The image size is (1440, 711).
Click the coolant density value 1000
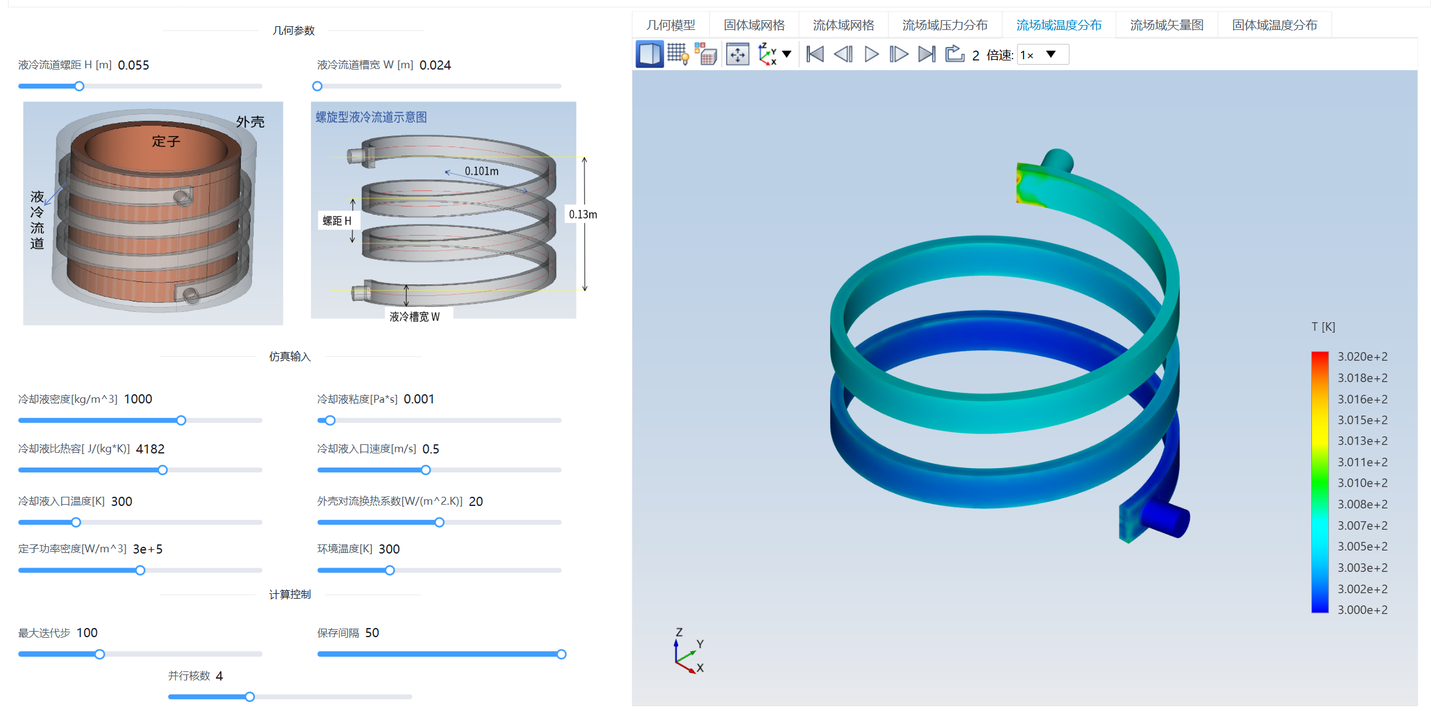tap(138, 399)
